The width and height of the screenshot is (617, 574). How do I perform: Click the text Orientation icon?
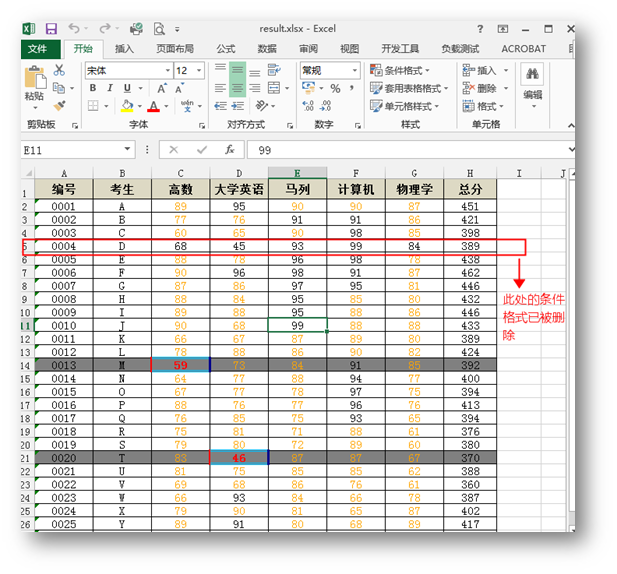[x=261, y=105]
